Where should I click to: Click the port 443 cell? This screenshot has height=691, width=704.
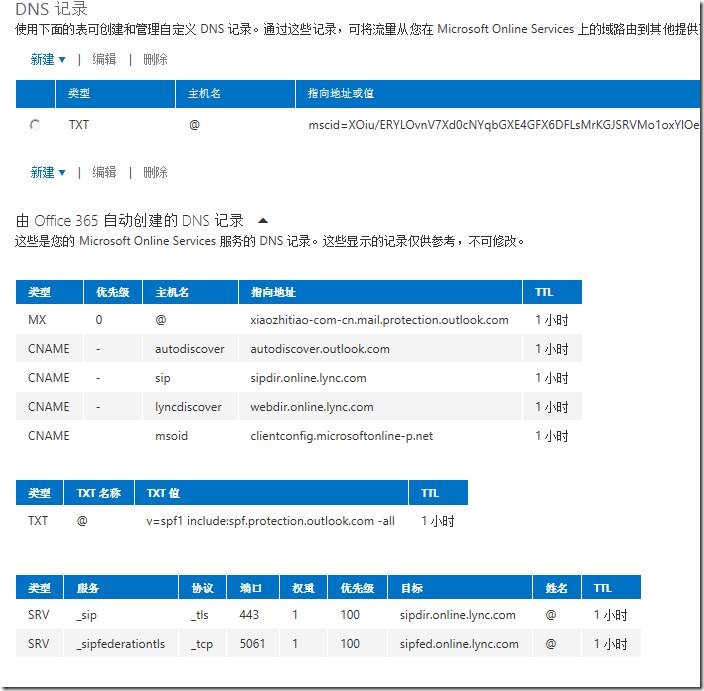pyautogui.click(x=249, y=615)
